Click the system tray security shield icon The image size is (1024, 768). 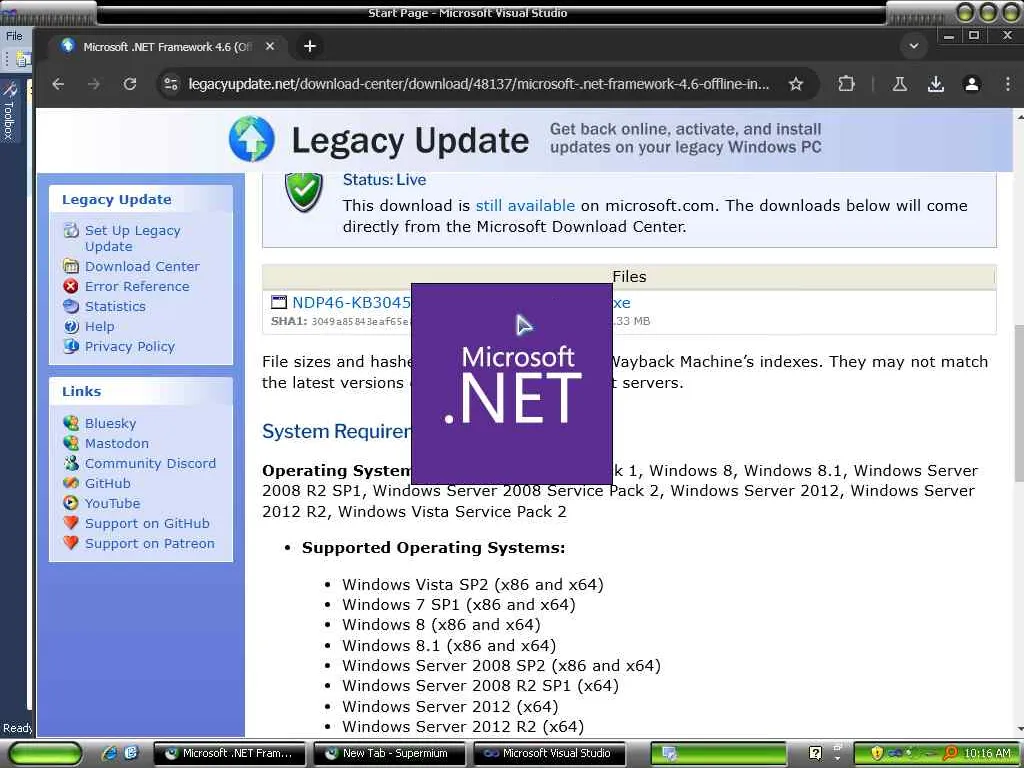877,754
